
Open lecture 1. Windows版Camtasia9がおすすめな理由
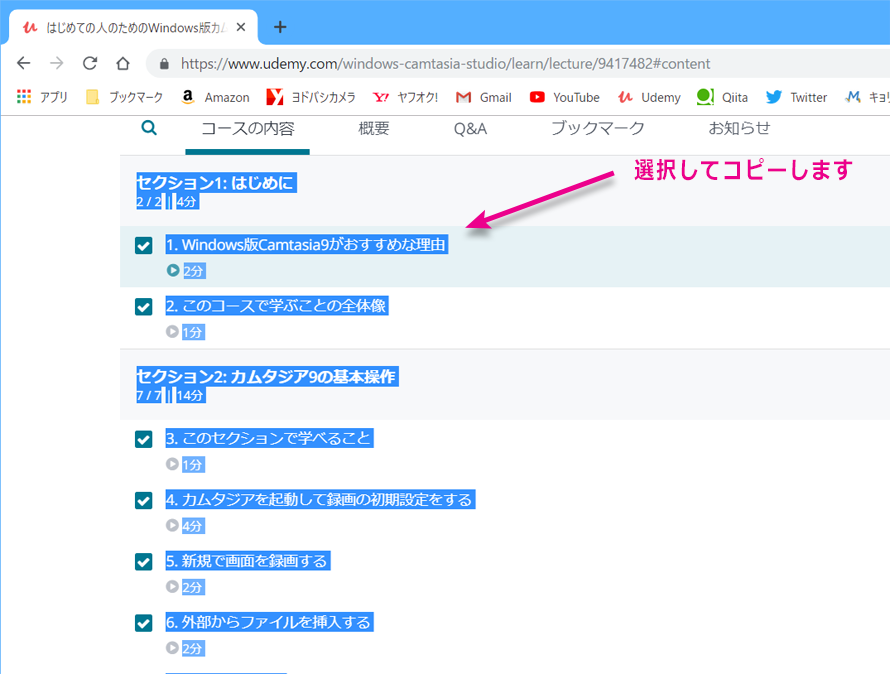[307, 245]
